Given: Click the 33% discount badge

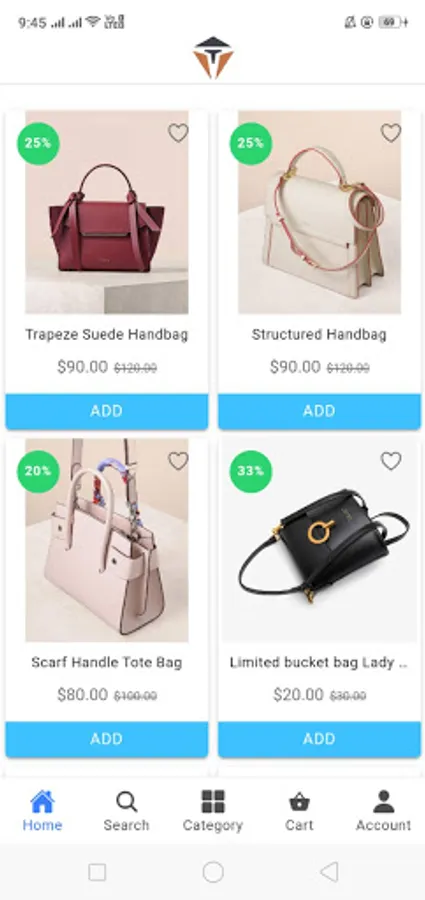Looking at the screenshot, I should point(251,471).
